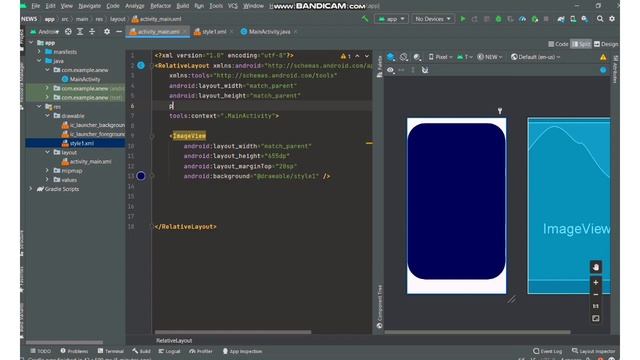The image size is (640, 360).
Task: Switch editor to Design view mode
Action: (x=606, y=44)
